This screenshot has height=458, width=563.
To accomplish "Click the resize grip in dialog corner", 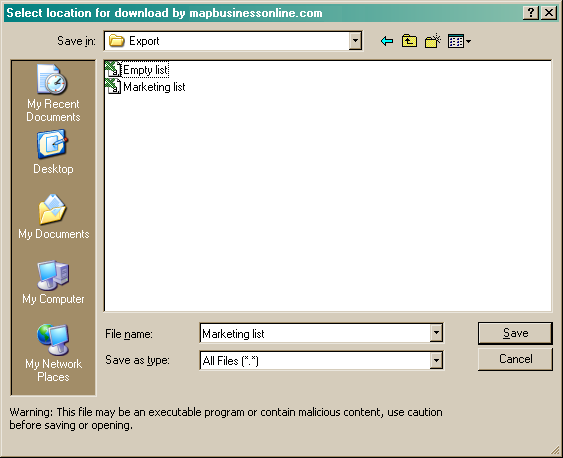I will 556,450.
